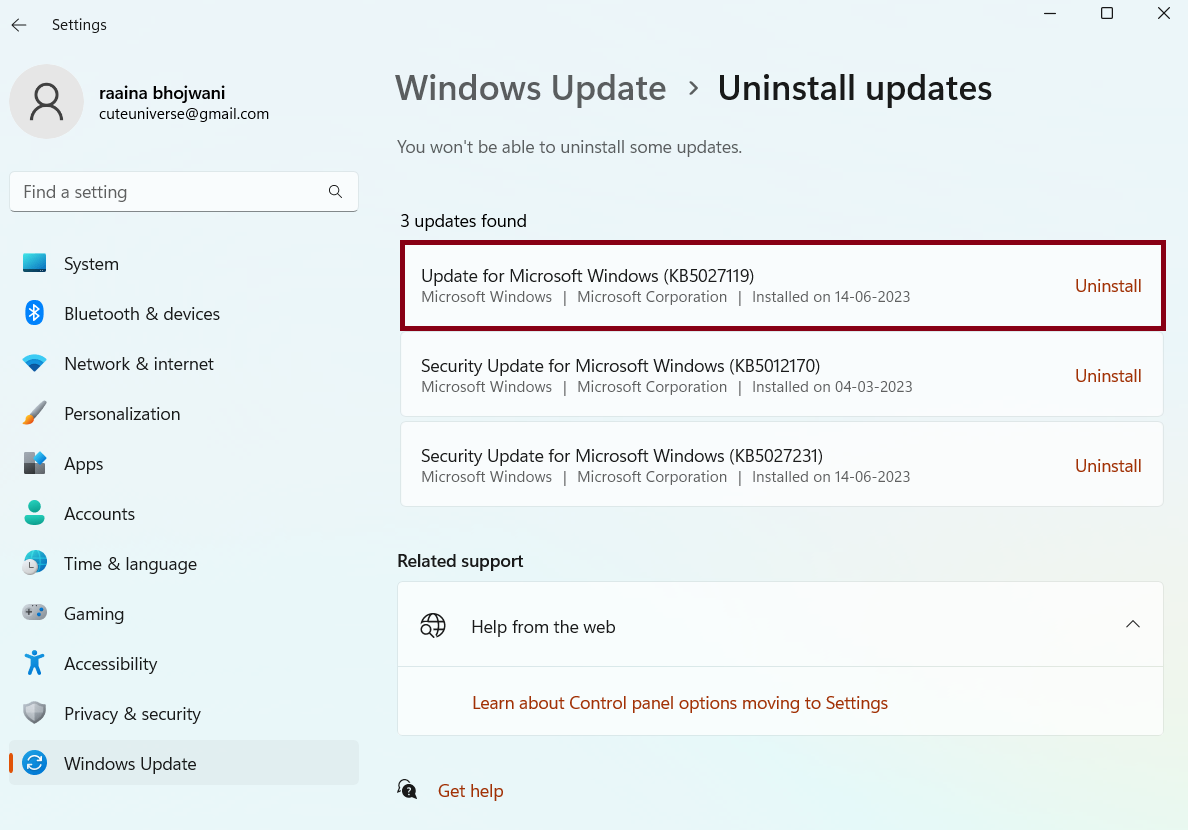Click the Apps icon in sidebar
The height and width of the screenshot is (830, 1188).
(35, 464)
